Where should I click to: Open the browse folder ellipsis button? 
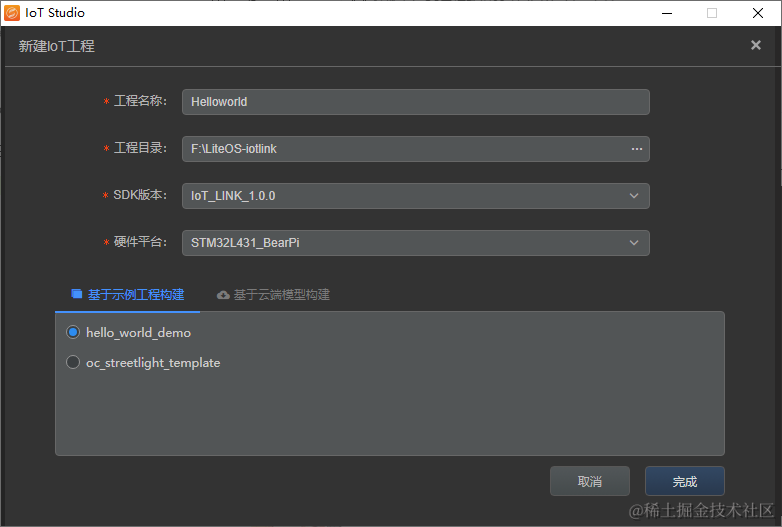pos(636,149)
